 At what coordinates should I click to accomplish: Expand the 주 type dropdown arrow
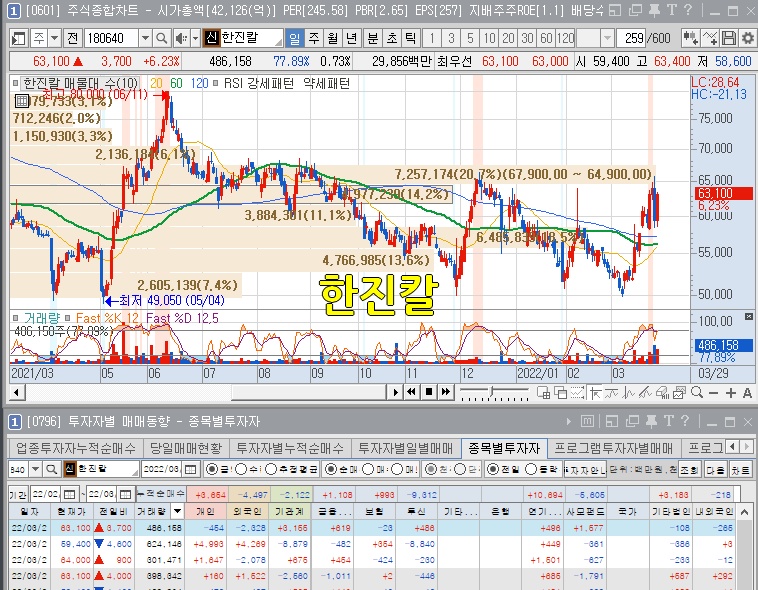[54, 38]
